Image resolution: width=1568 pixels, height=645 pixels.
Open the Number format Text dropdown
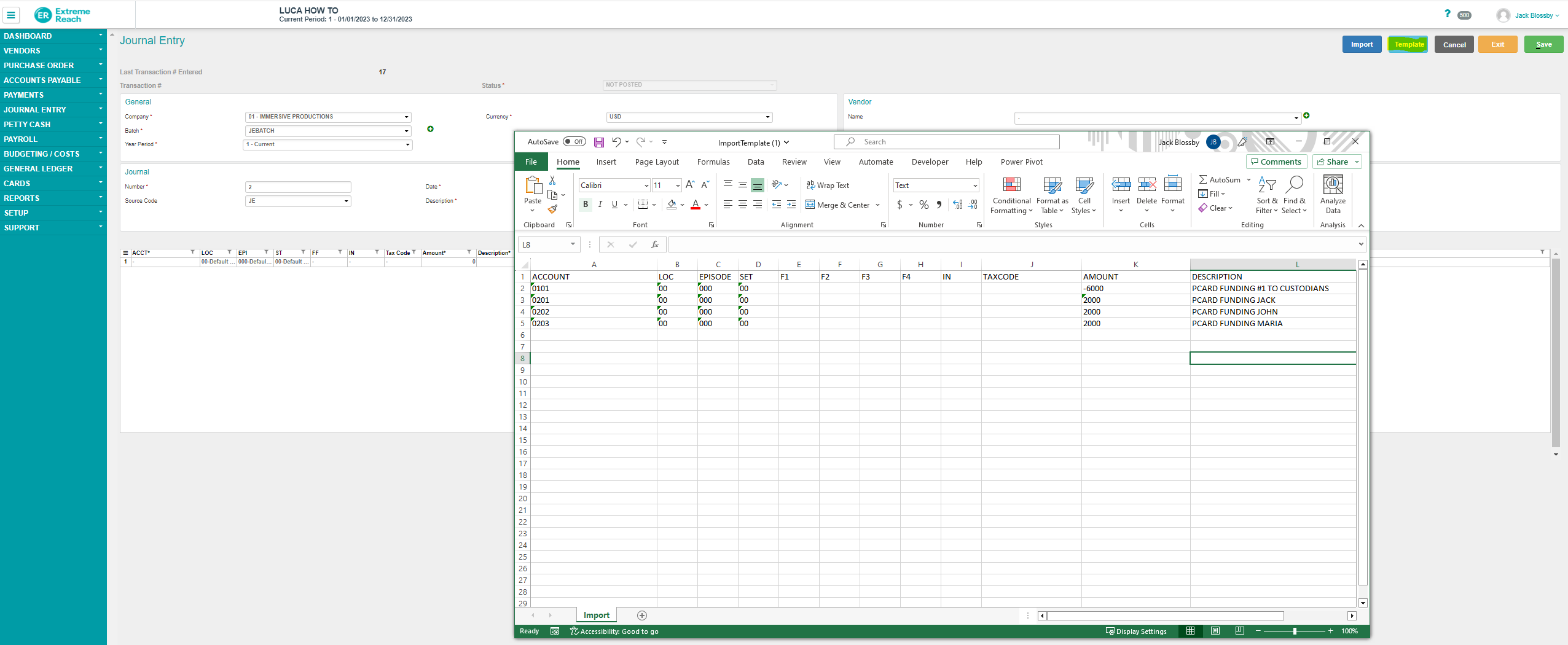tap(974, 186)
